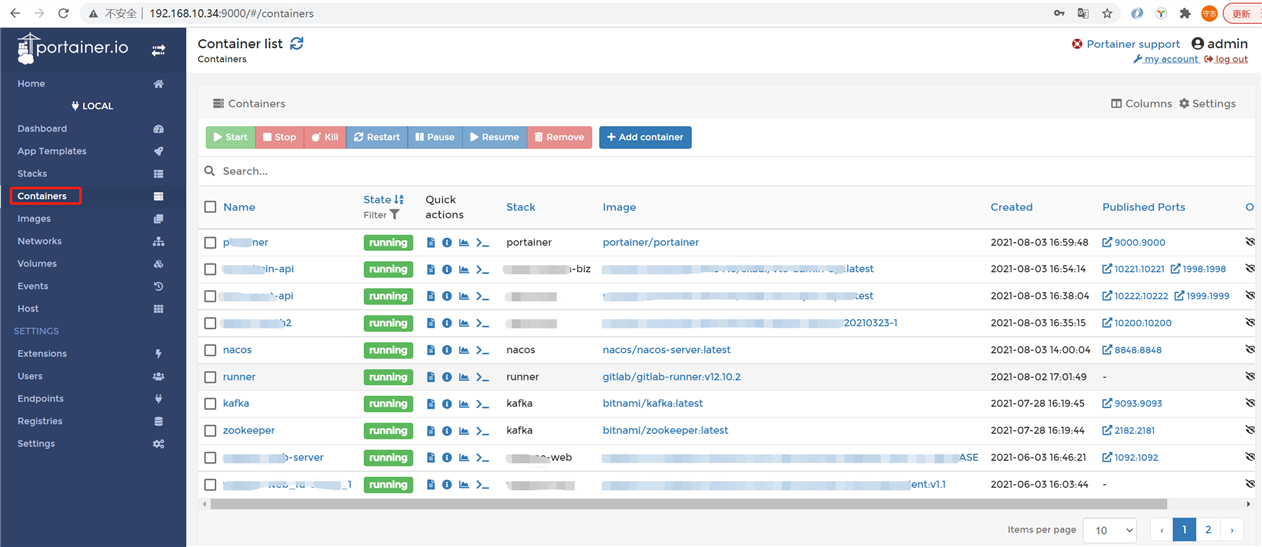Open logs icon for zookeeper container
The height and width of the screenshot is (547, 1262).
tap(431, 431)
